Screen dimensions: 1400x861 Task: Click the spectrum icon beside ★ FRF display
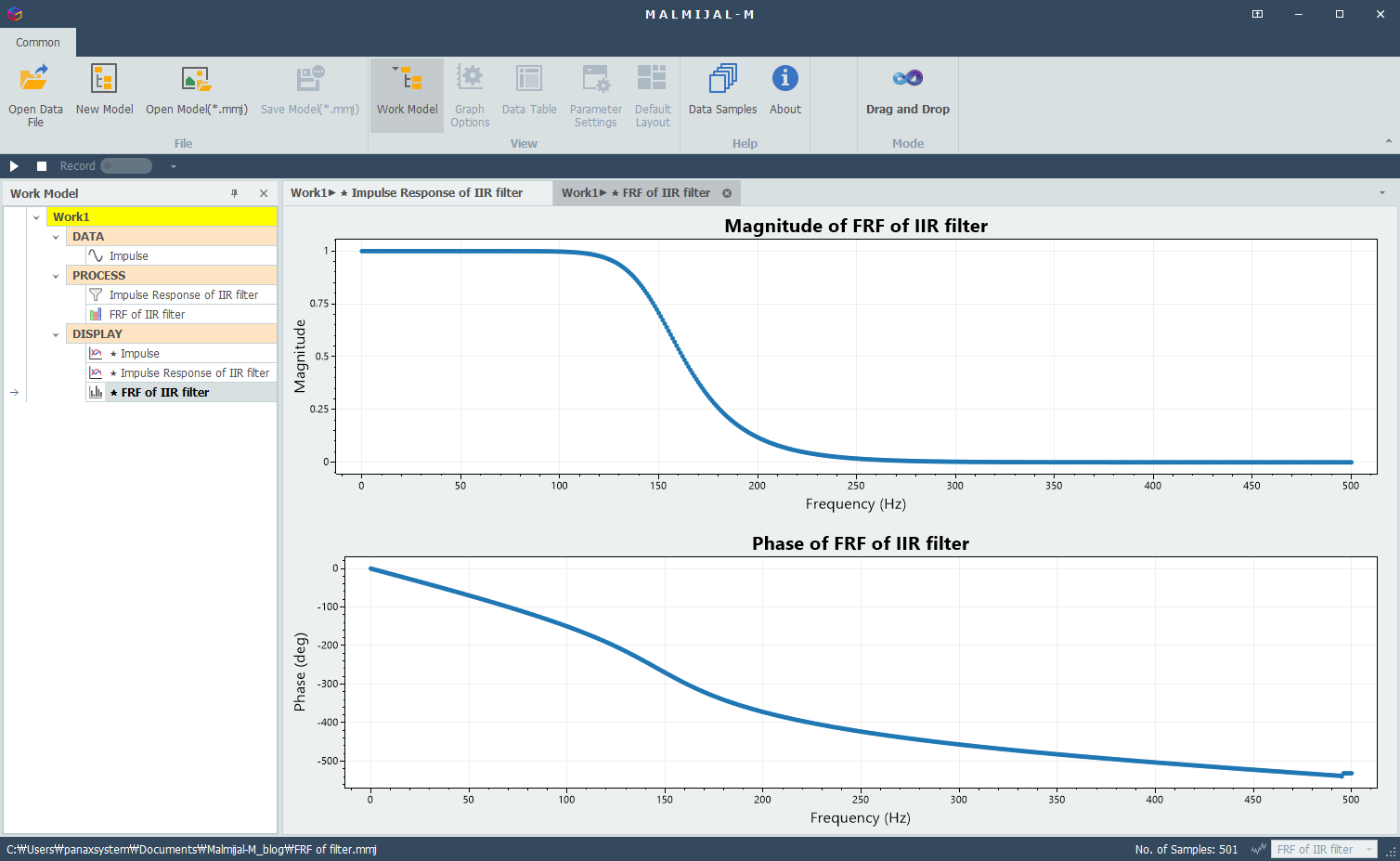tap(96, 392)
